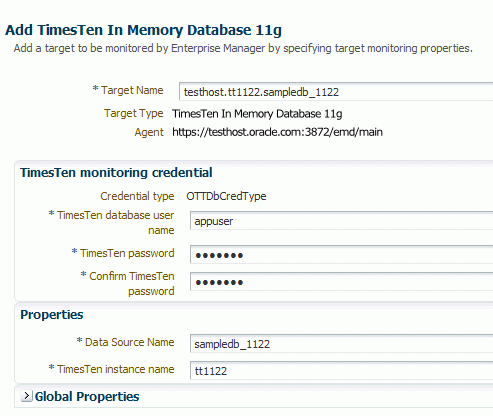Focus the TimesTen database user name field
This screenshot has height=416, width=493.
pyautogui.click(x=341, y=221)
